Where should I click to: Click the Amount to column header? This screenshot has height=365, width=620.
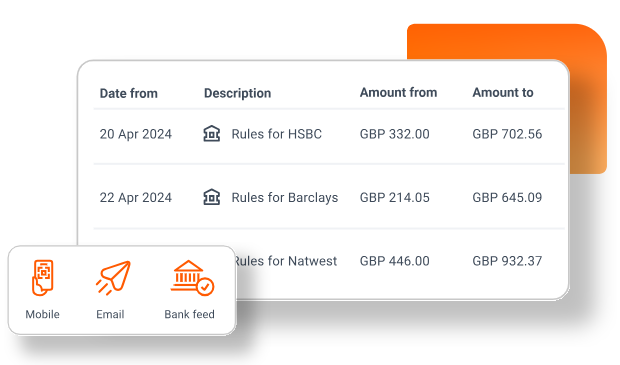tap(503, 93)
